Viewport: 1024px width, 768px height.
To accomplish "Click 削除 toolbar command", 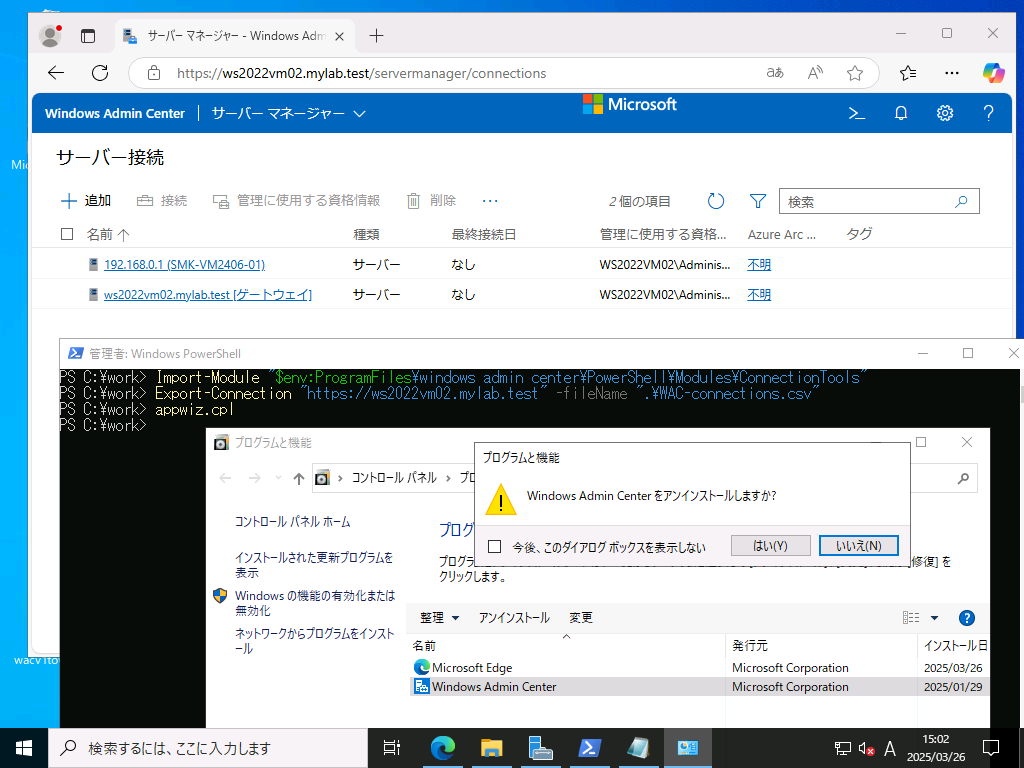I will [x=431, y=201].
